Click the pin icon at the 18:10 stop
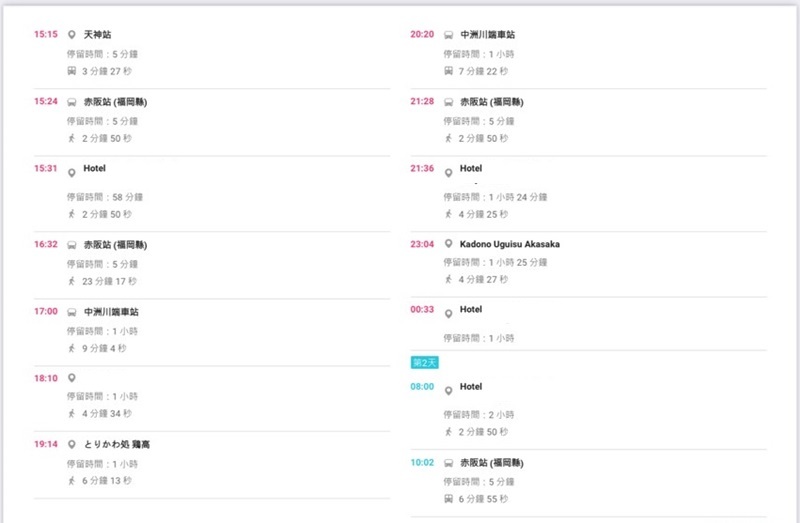The image size is (800, 523). pos(72,378)
